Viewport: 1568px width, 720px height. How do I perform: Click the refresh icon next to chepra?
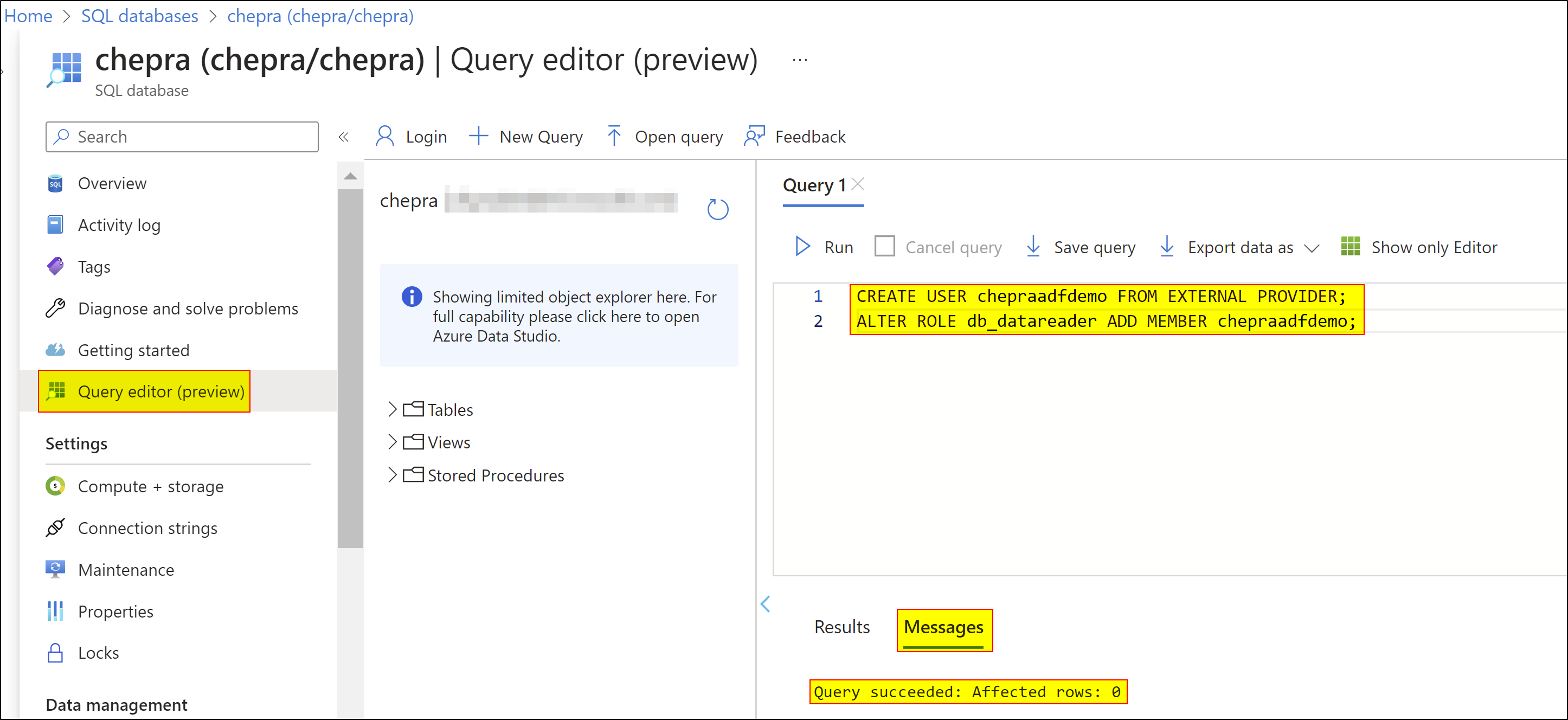click(x=717, y=209)
